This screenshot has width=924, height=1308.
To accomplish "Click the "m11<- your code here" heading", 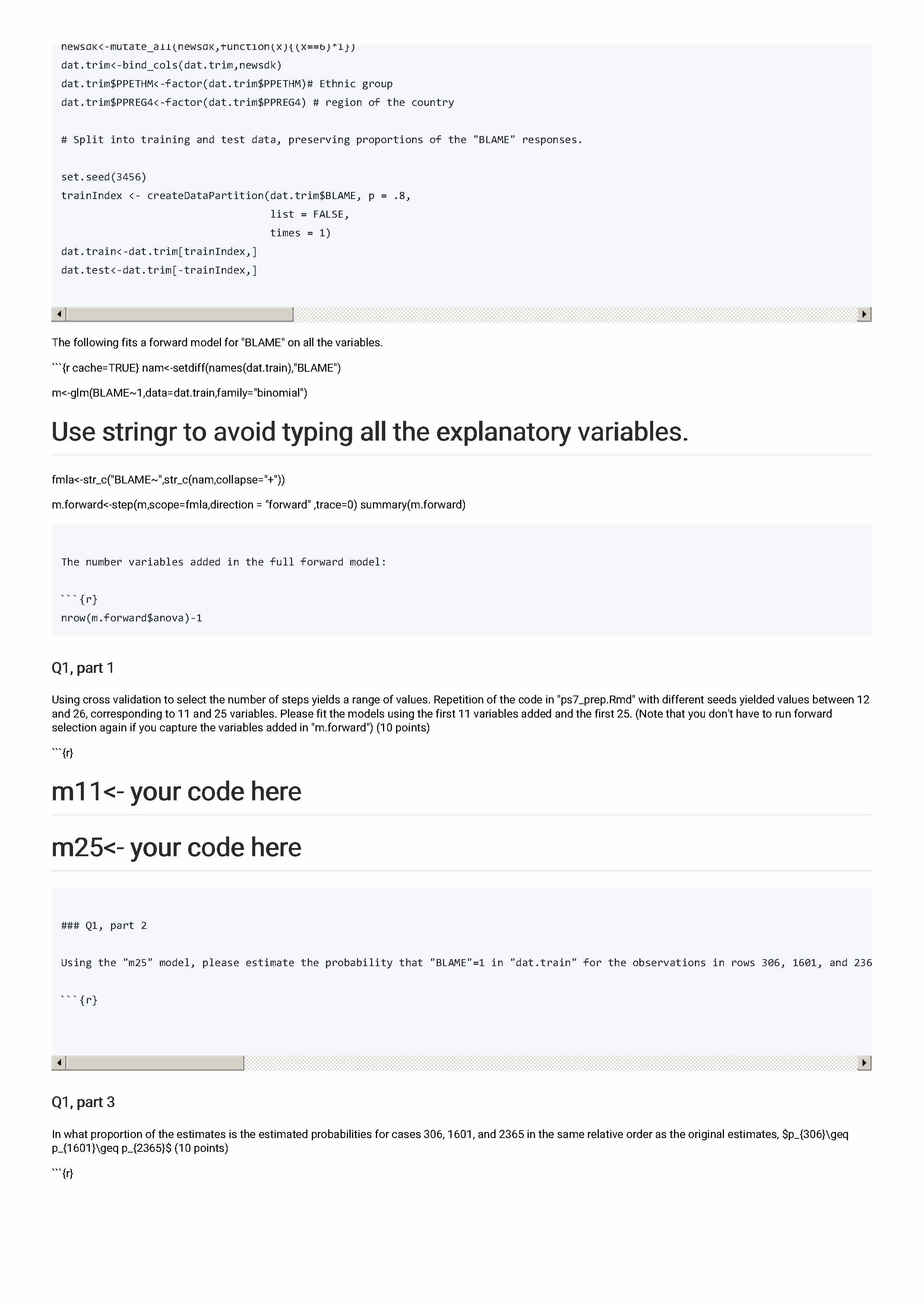I will [176, 791].
